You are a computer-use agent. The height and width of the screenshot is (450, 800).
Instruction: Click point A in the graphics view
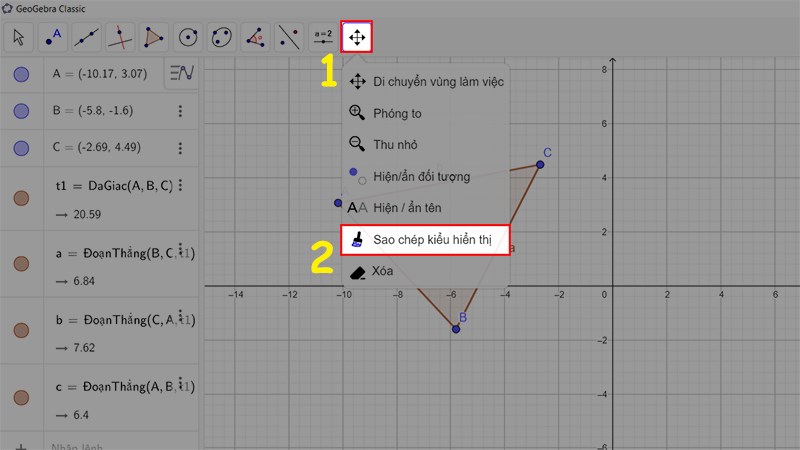click(x=338, y=203)
